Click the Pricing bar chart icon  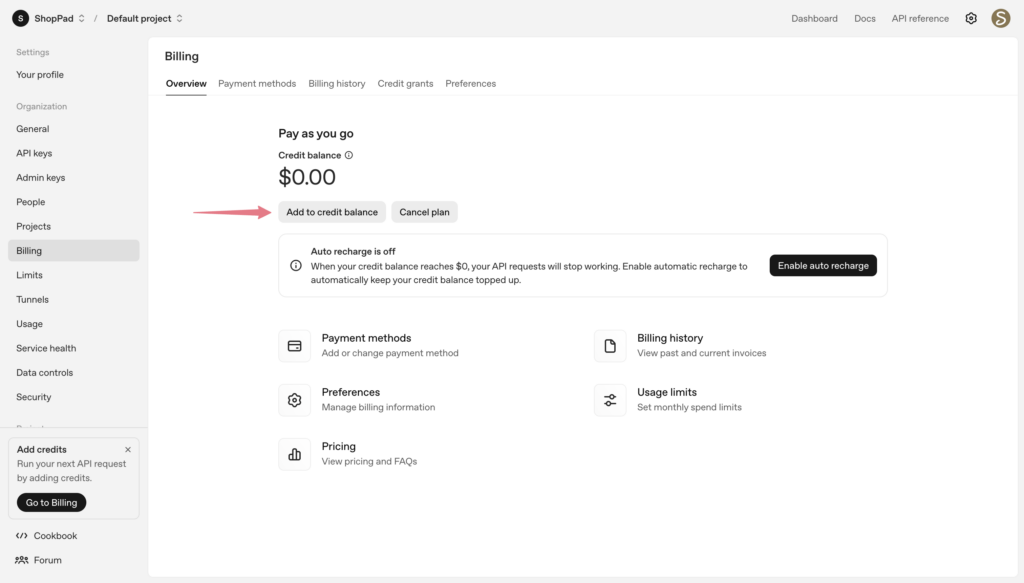[294, 454]
